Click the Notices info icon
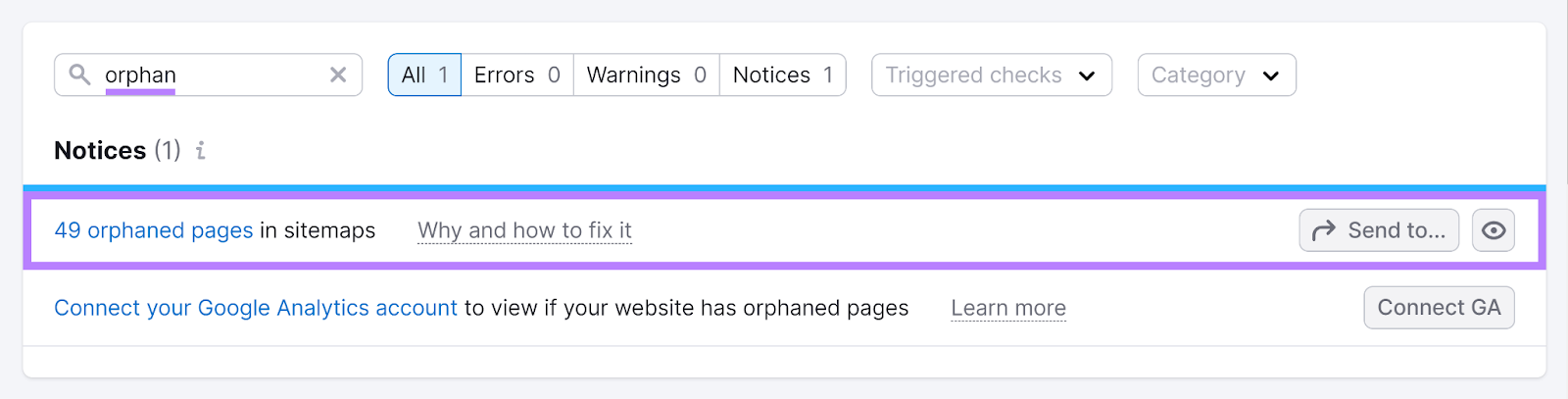This screenshot has height=399, width=1568. tap(201, 150)
